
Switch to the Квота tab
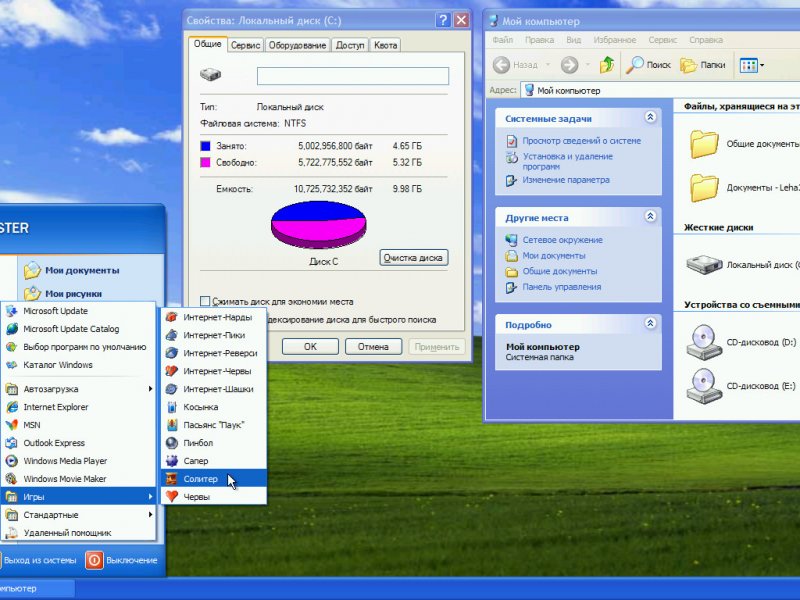pyautogui.click(x=385, y=45)
